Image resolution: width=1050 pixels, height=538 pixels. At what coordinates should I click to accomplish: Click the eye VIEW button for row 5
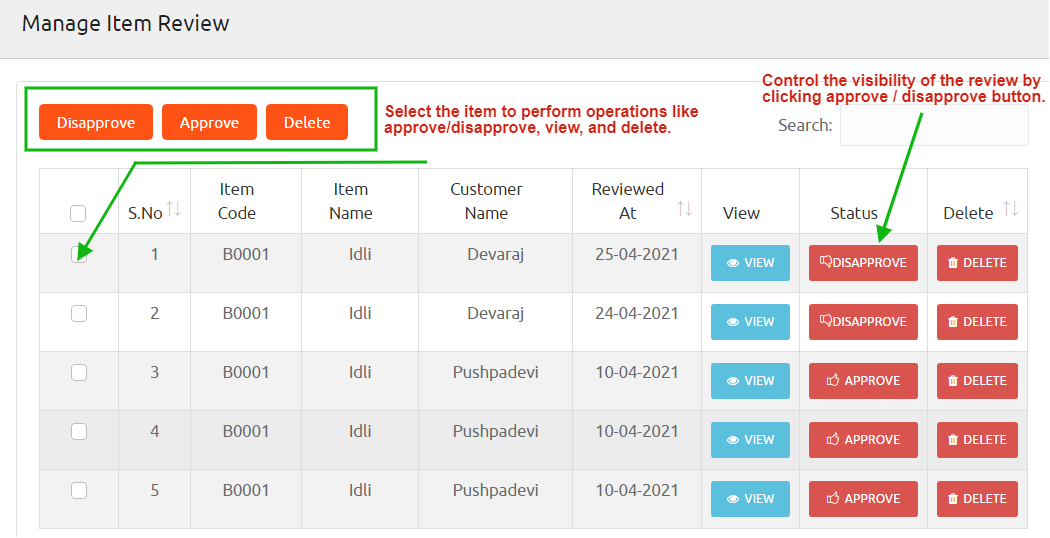(750, 499)
